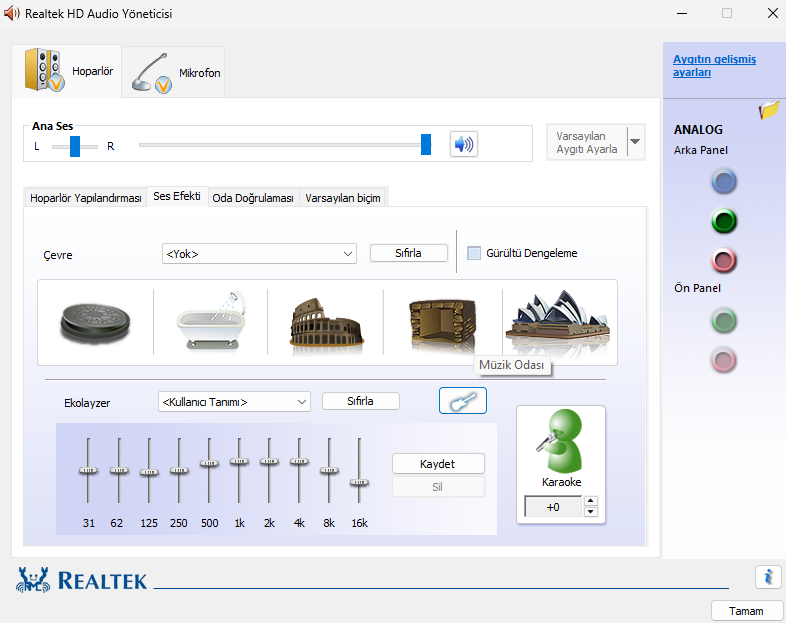
Task: Click the 31 Hz equalizer slider
Action: [88, 470]
